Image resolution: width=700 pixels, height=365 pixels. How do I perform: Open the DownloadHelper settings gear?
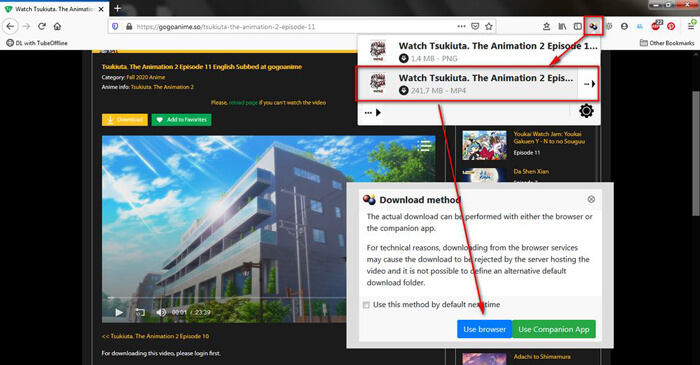586,111
